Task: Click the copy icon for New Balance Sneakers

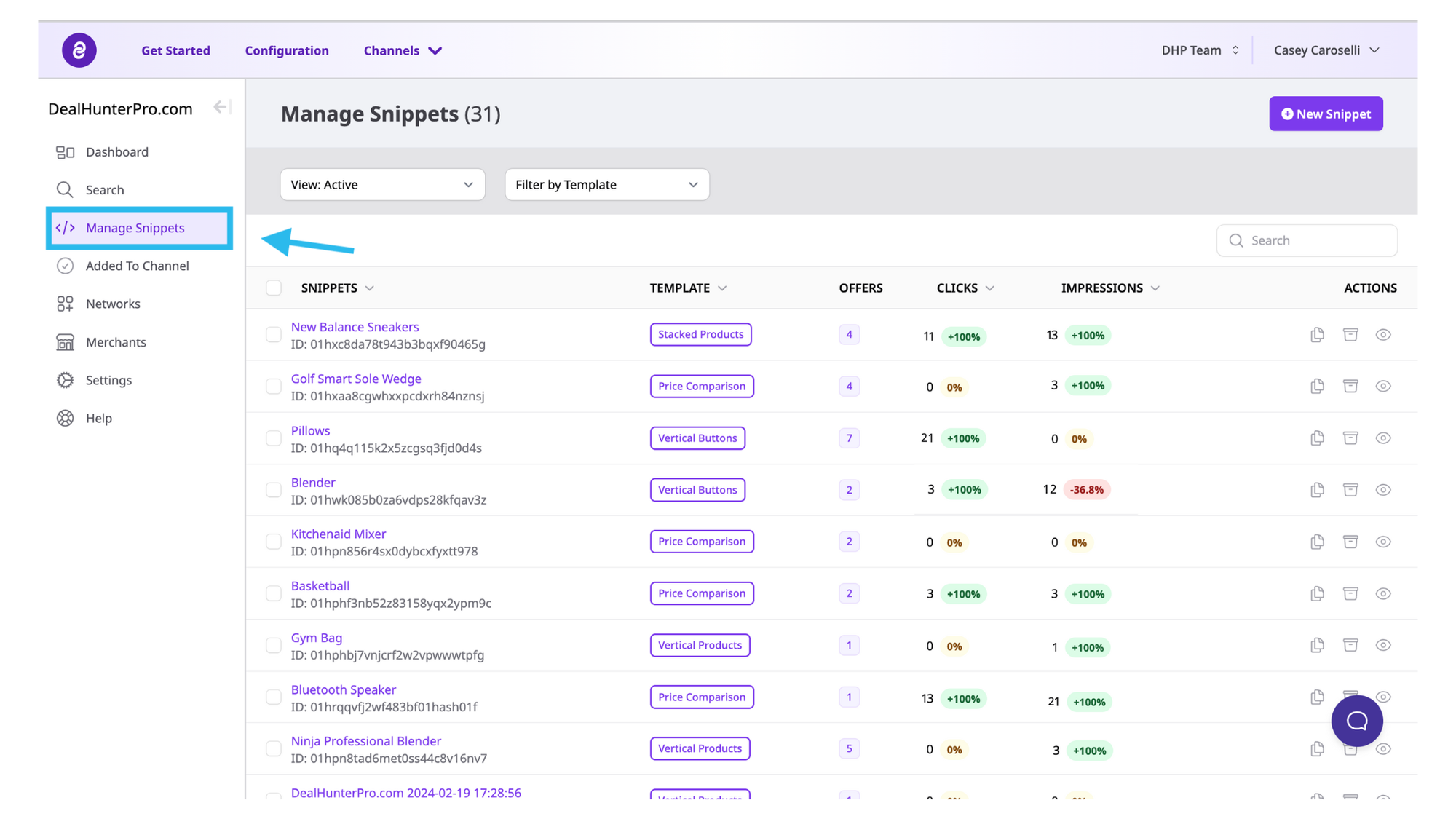Action: (x=1317, y=335)
